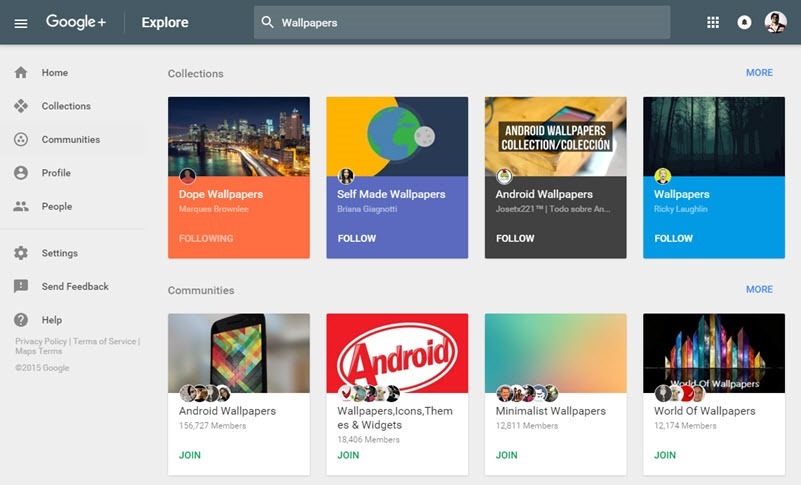Screen dimensions: 801x485
Task: Click the Dope Wallpapers title
Action: coord(221,194)
